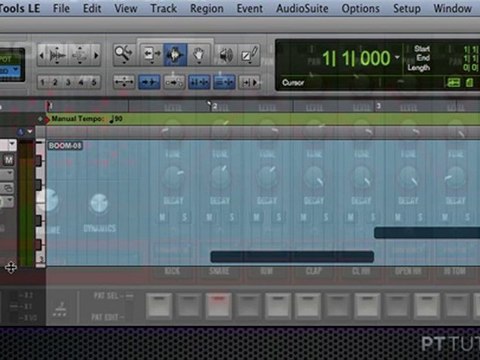The height and width of the screenshot is (360, 480).
Task: Click the horizontal zoom in right arrow
Action: [96, 55]
